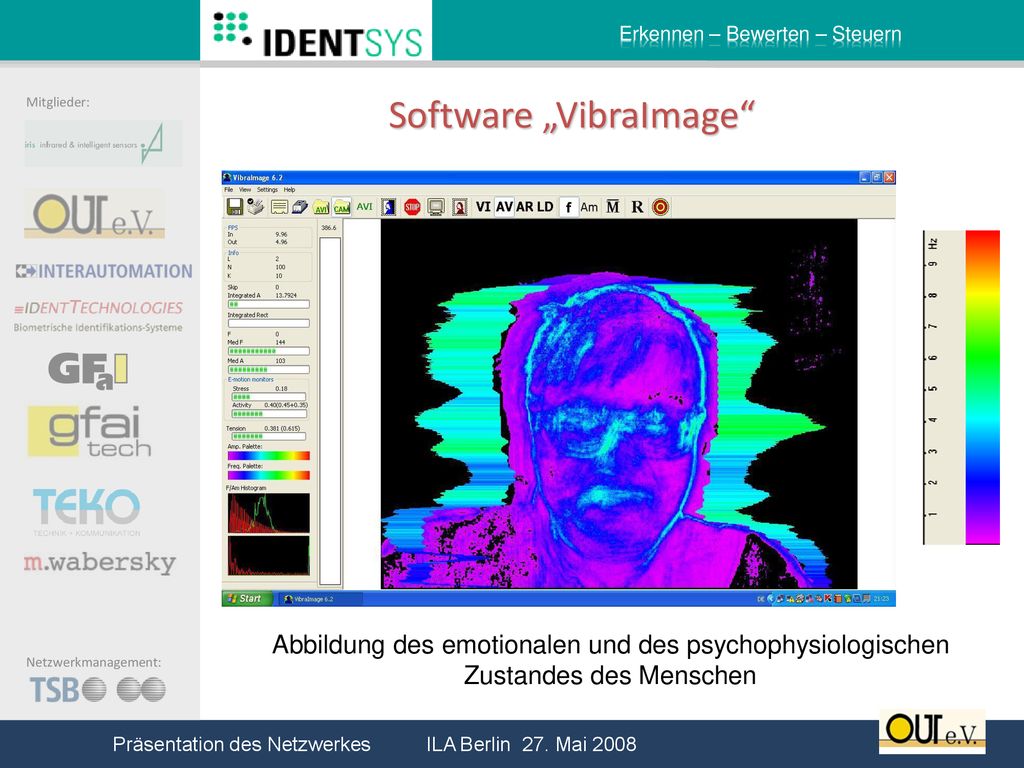1024x768 pixels.
Task: Select the VibraImage 6.2 taskbar button
Action: tap(319, 599)
